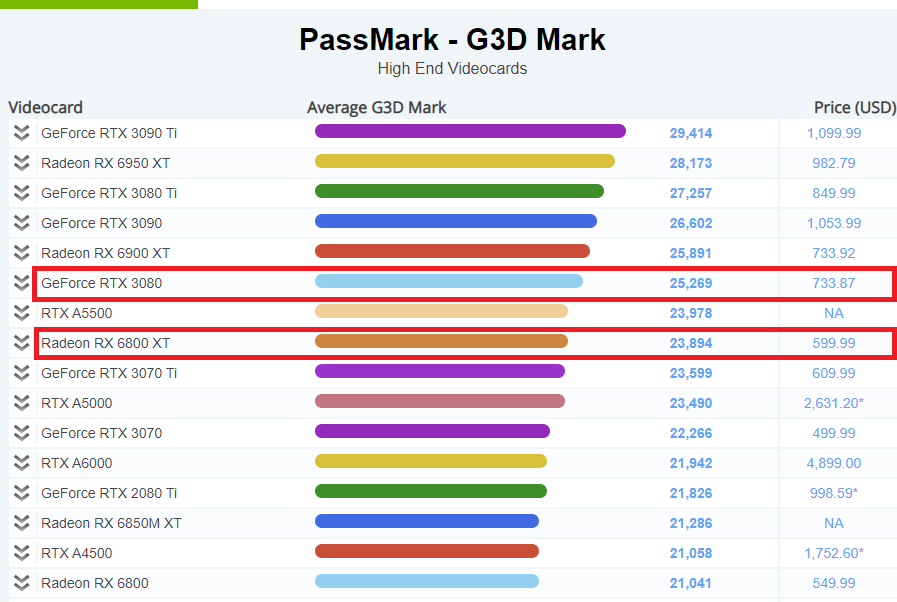Click the 849.99 price value

click(834, 193)
